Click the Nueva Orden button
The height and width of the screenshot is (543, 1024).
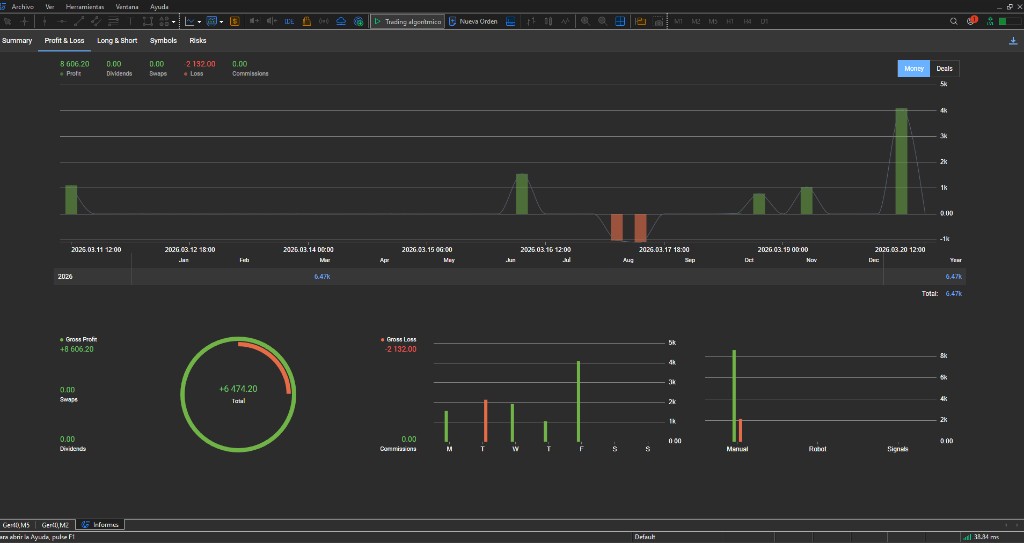tap(473, 21)
